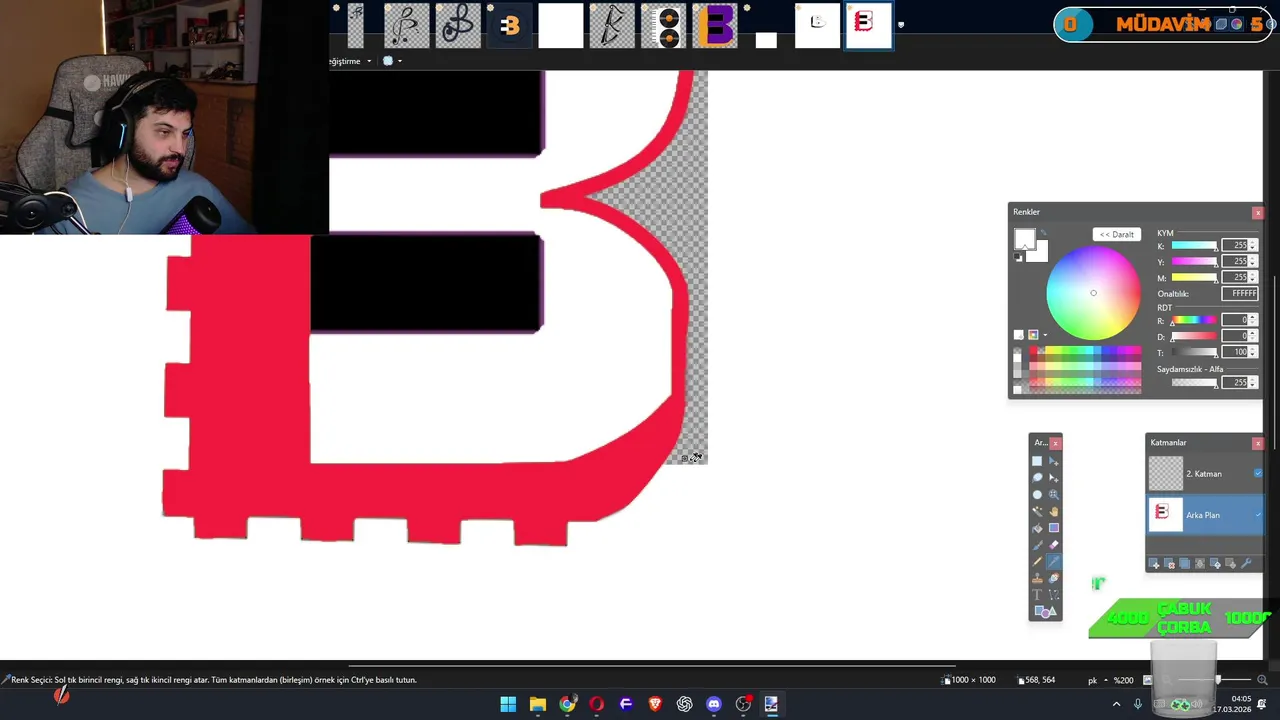Add a new layer in Katmanlar panel
This screenshot has height=720, width=1280.
1154,563
